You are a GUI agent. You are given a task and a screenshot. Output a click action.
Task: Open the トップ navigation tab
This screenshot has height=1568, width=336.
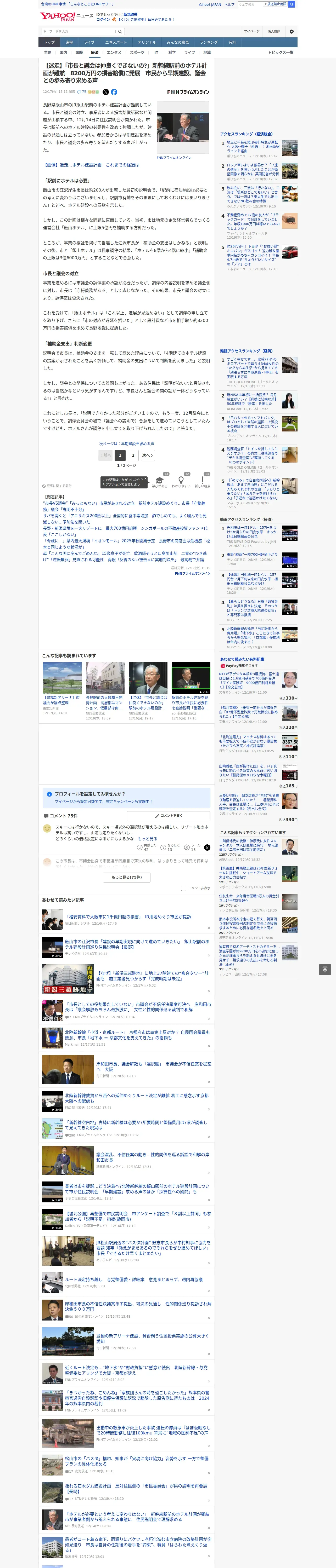pyautogui.click(x=49, y=43)
